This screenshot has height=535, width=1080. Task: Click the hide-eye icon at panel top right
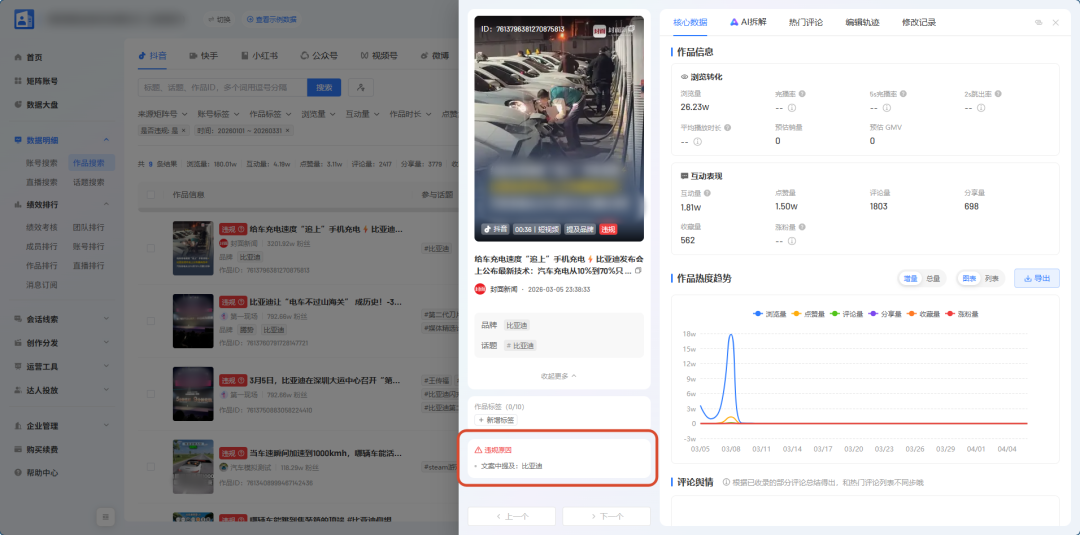coord(1038,23)
